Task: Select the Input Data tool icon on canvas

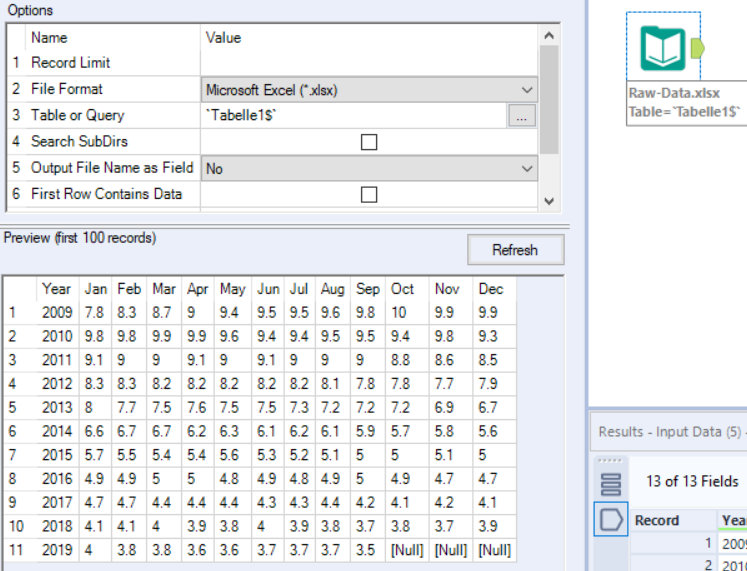Action: pyautogui.click(x=663, y=48)
